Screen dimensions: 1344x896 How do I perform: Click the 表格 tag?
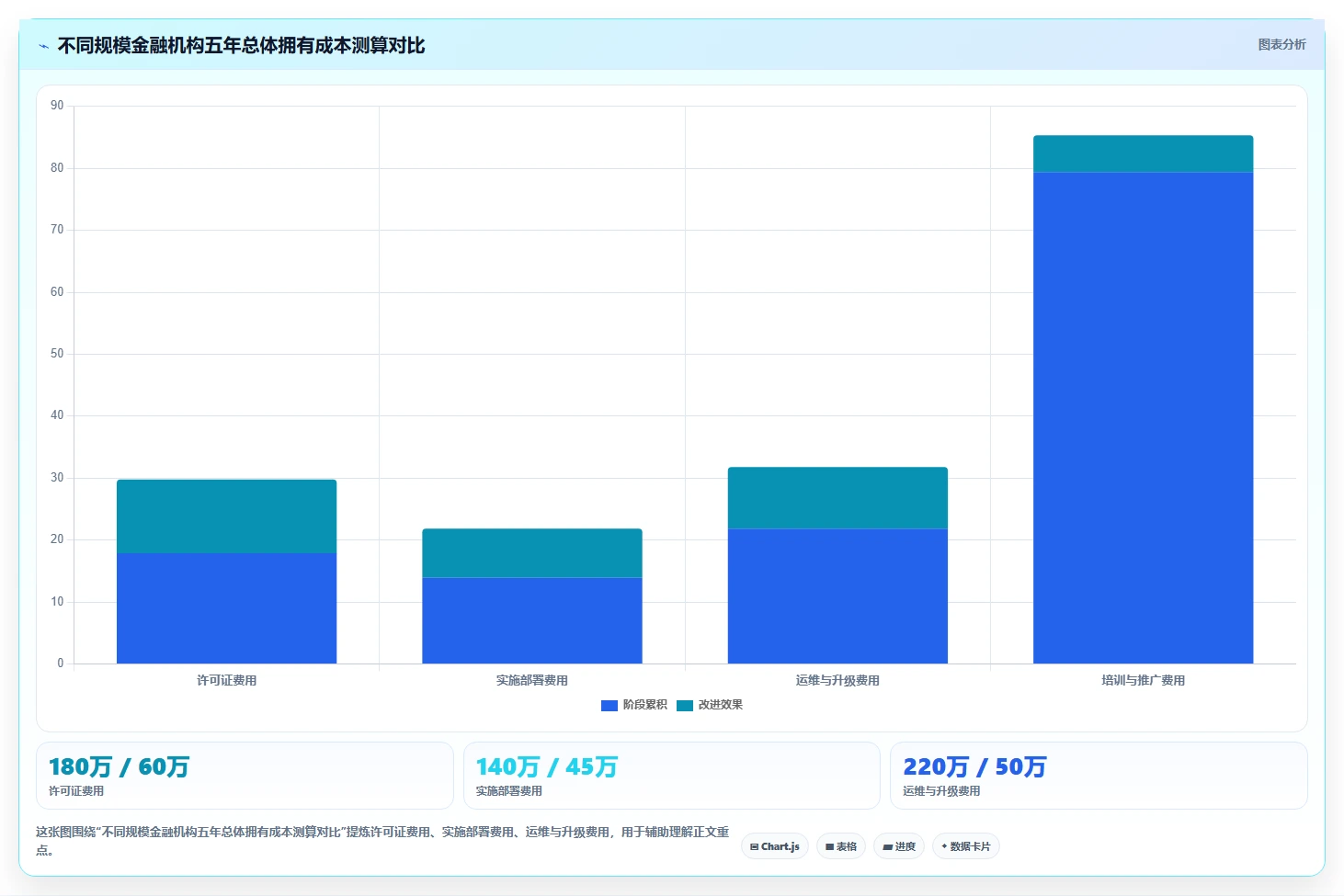coord(841,846)
